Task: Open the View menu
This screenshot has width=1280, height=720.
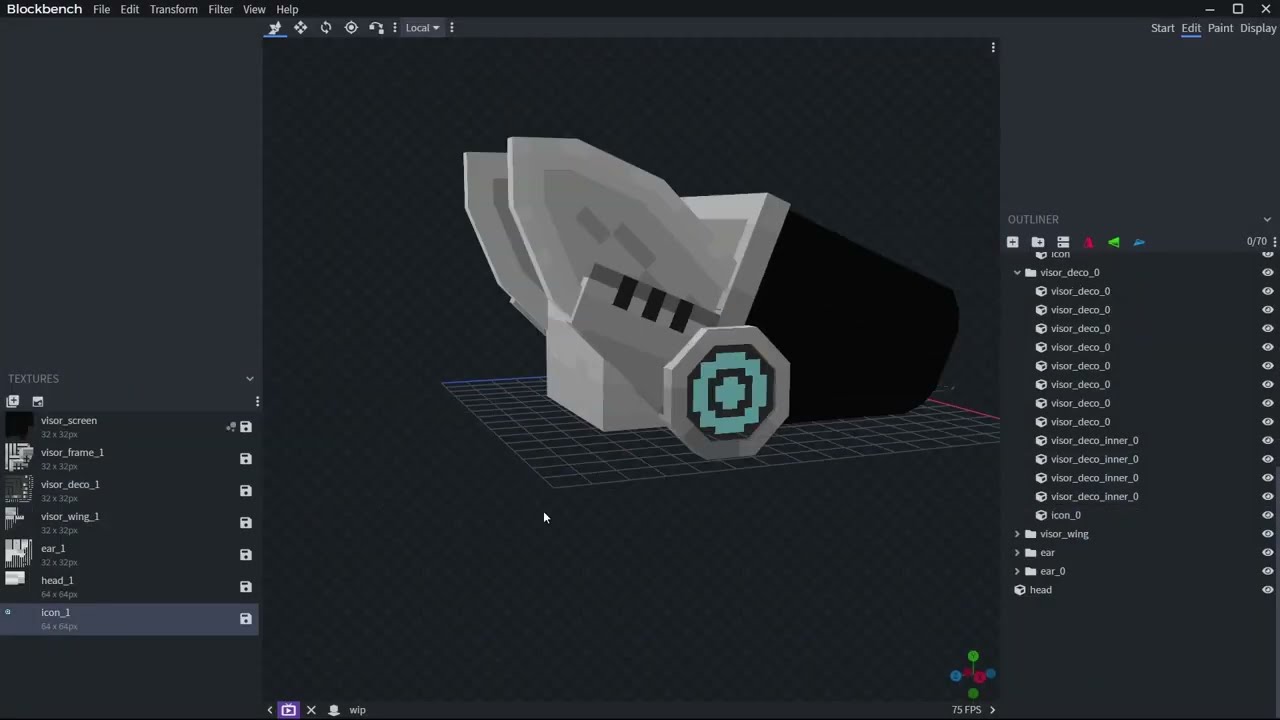Action: (x=254, y=9)
